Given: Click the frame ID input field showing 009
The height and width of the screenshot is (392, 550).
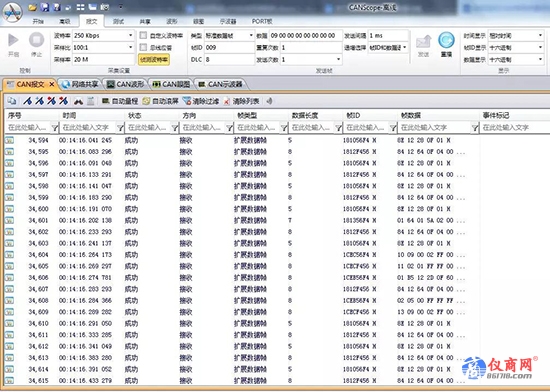Looking at the screenshot, I should [229, 48].
